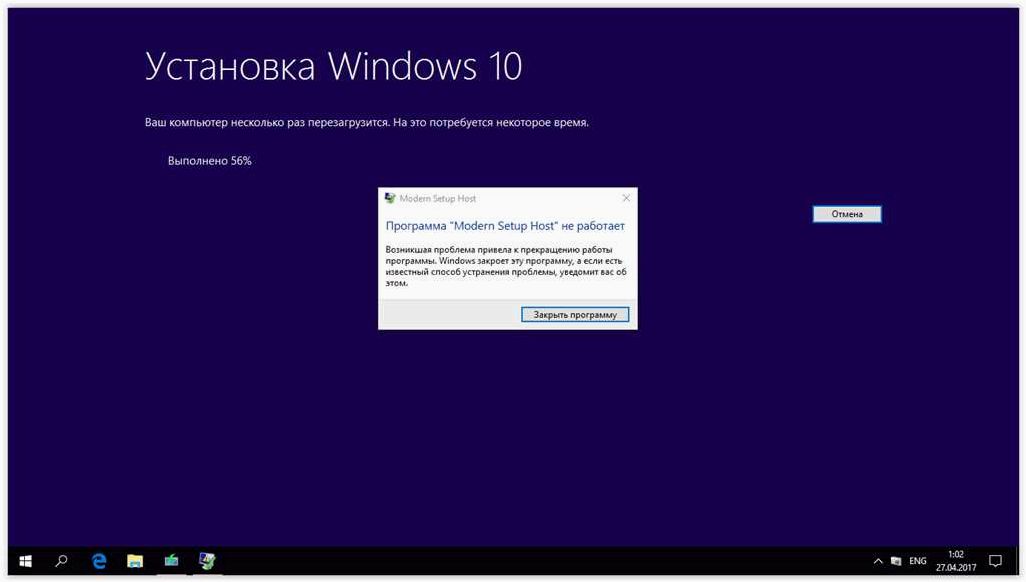This screenshot has width=1026, height=582.
Task: Click Modern Setup Host dialog title icon
Action: pos(390,198)
